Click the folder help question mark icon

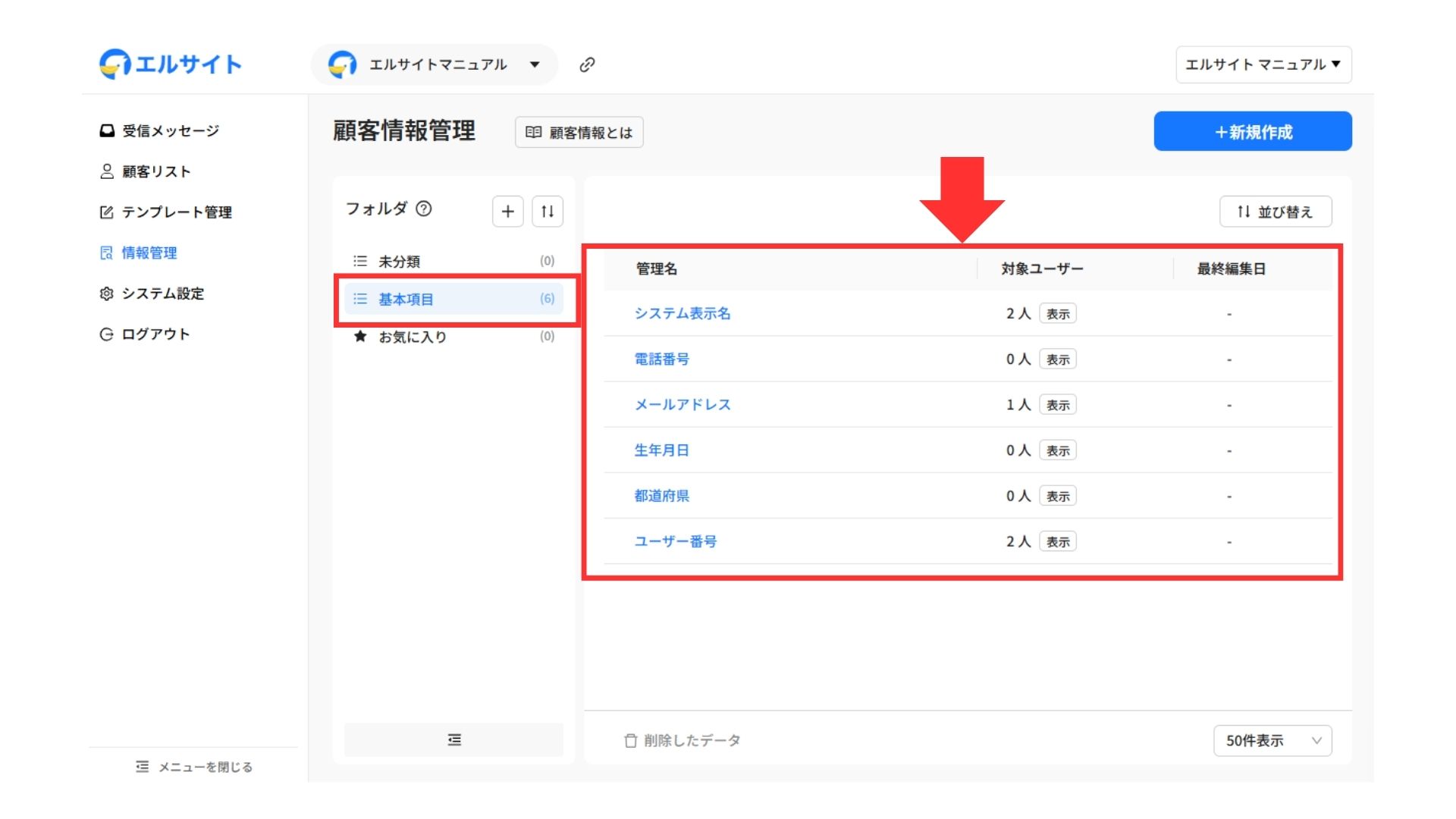coord(424,209)
